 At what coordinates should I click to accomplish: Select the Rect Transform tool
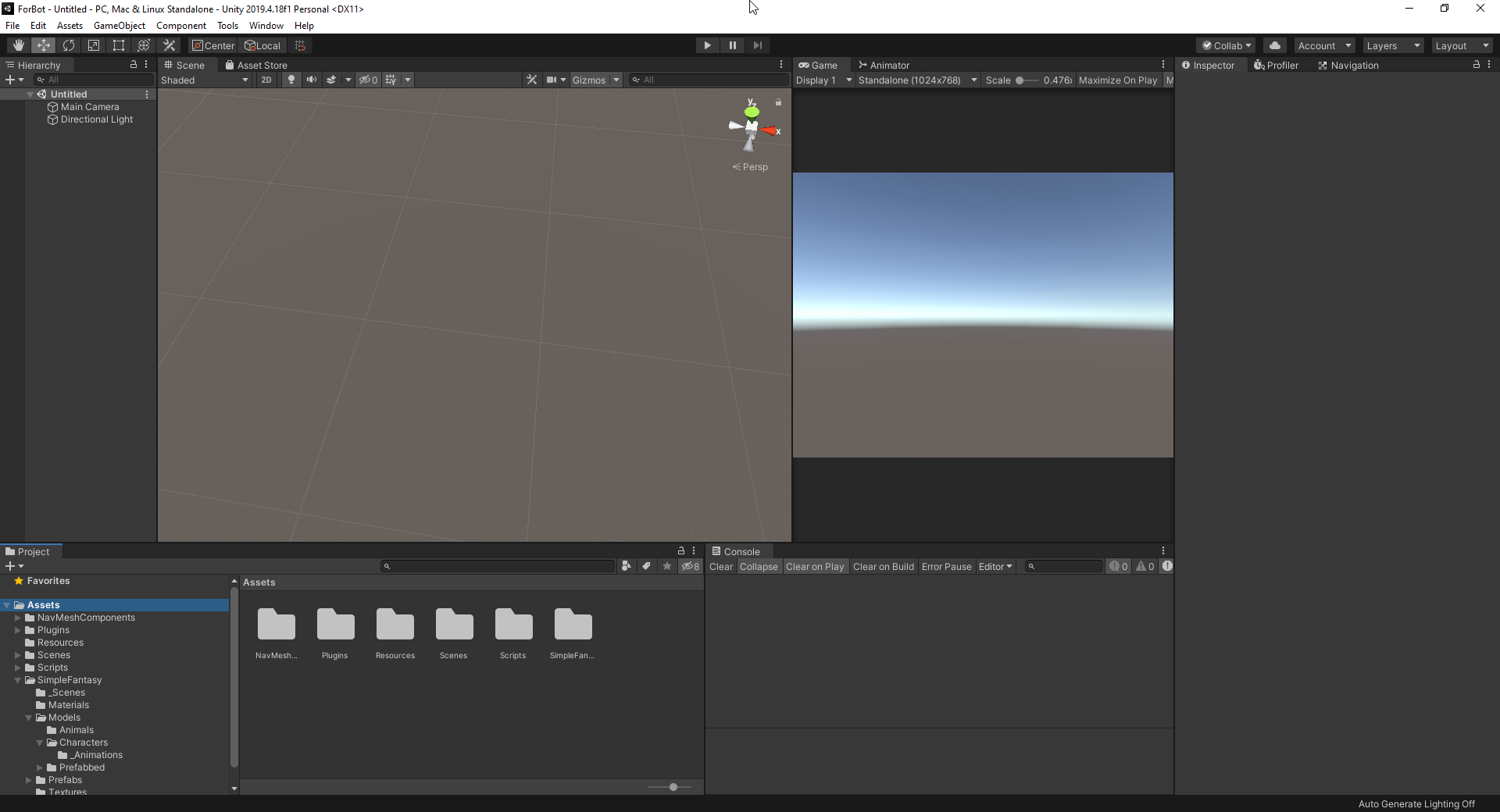tap(119, 45)
